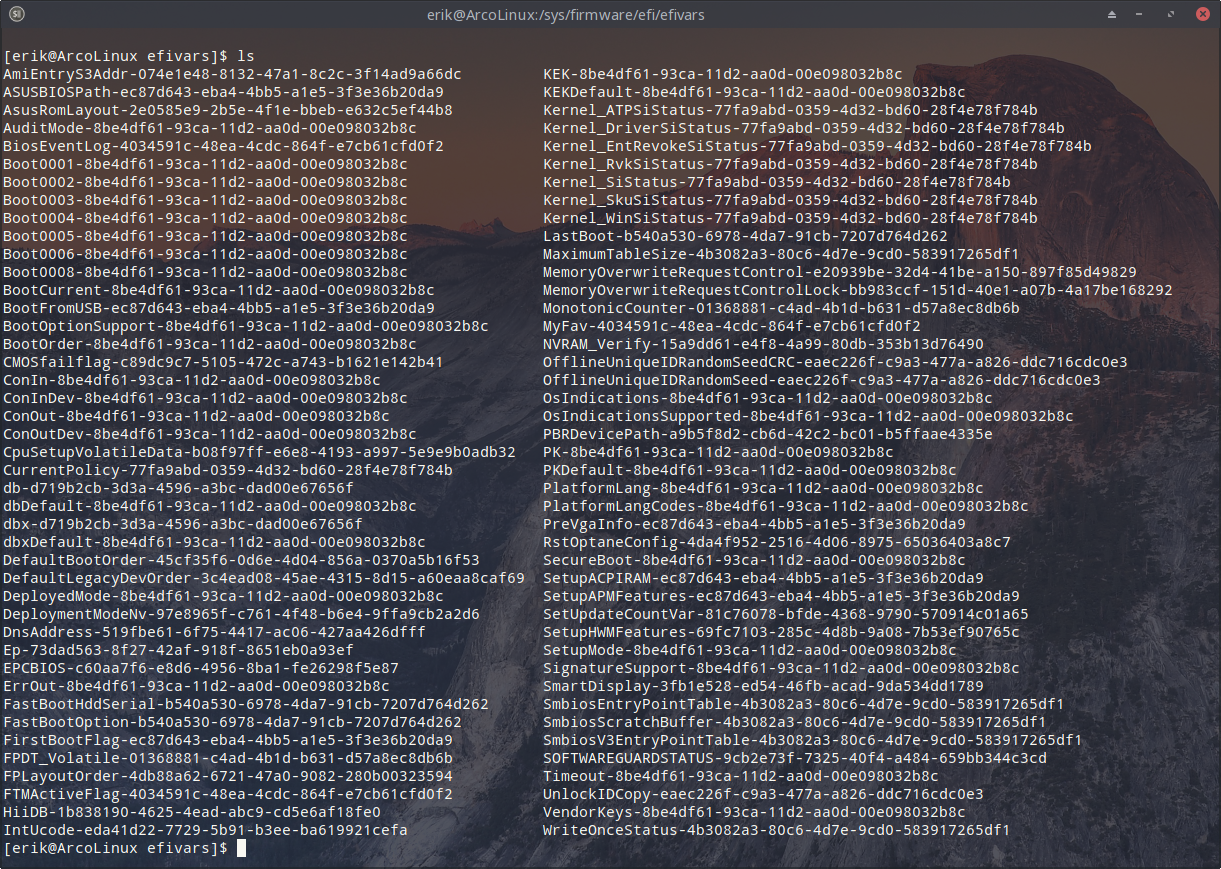Select the CMOSfailflag entry
Viewport: 1221px width, 869px height.
223,362
